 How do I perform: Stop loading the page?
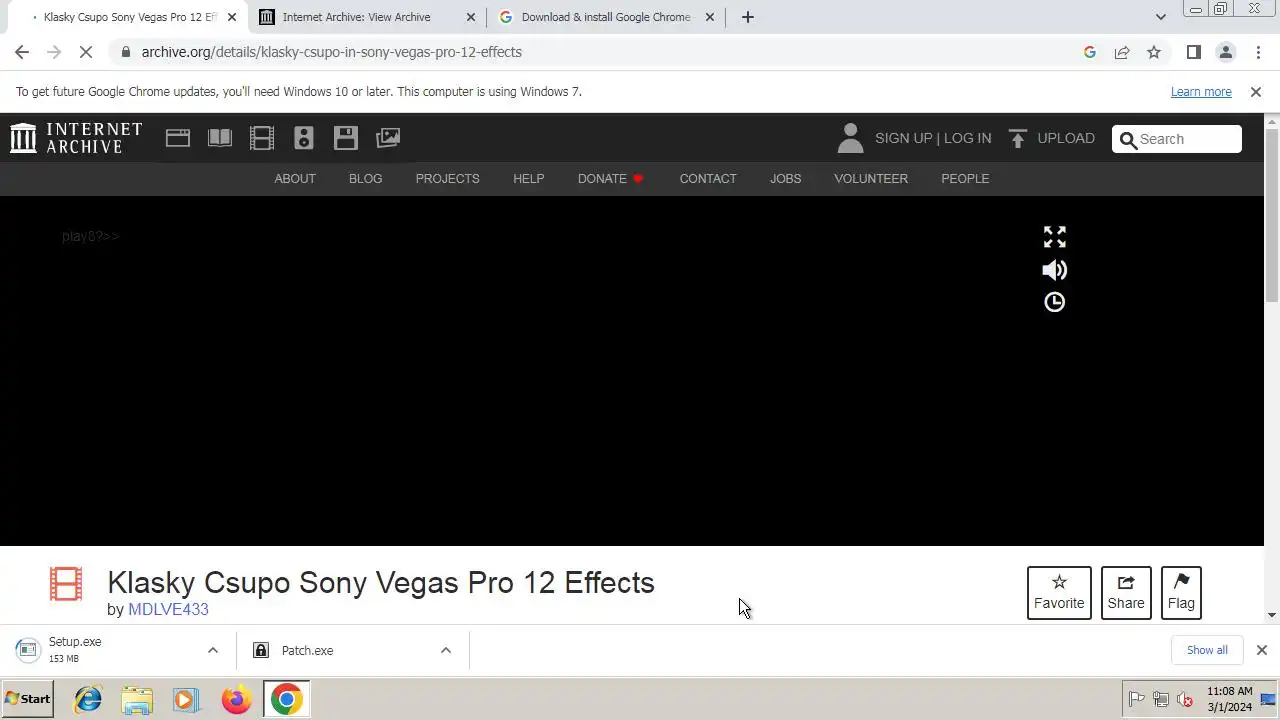pos(86,52)
